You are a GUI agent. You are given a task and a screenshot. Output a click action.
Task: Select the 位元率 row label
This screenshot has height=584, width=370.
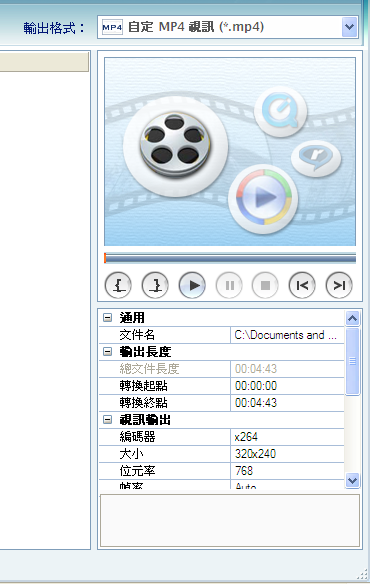tap(137, 471)
